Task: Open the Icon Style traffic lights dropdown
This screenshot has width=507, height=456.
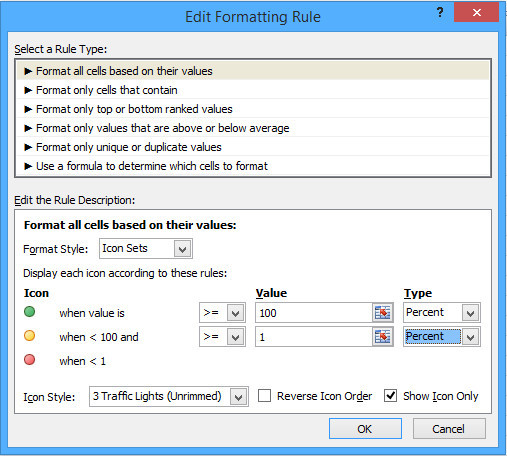Action: [x=169, y=396]
